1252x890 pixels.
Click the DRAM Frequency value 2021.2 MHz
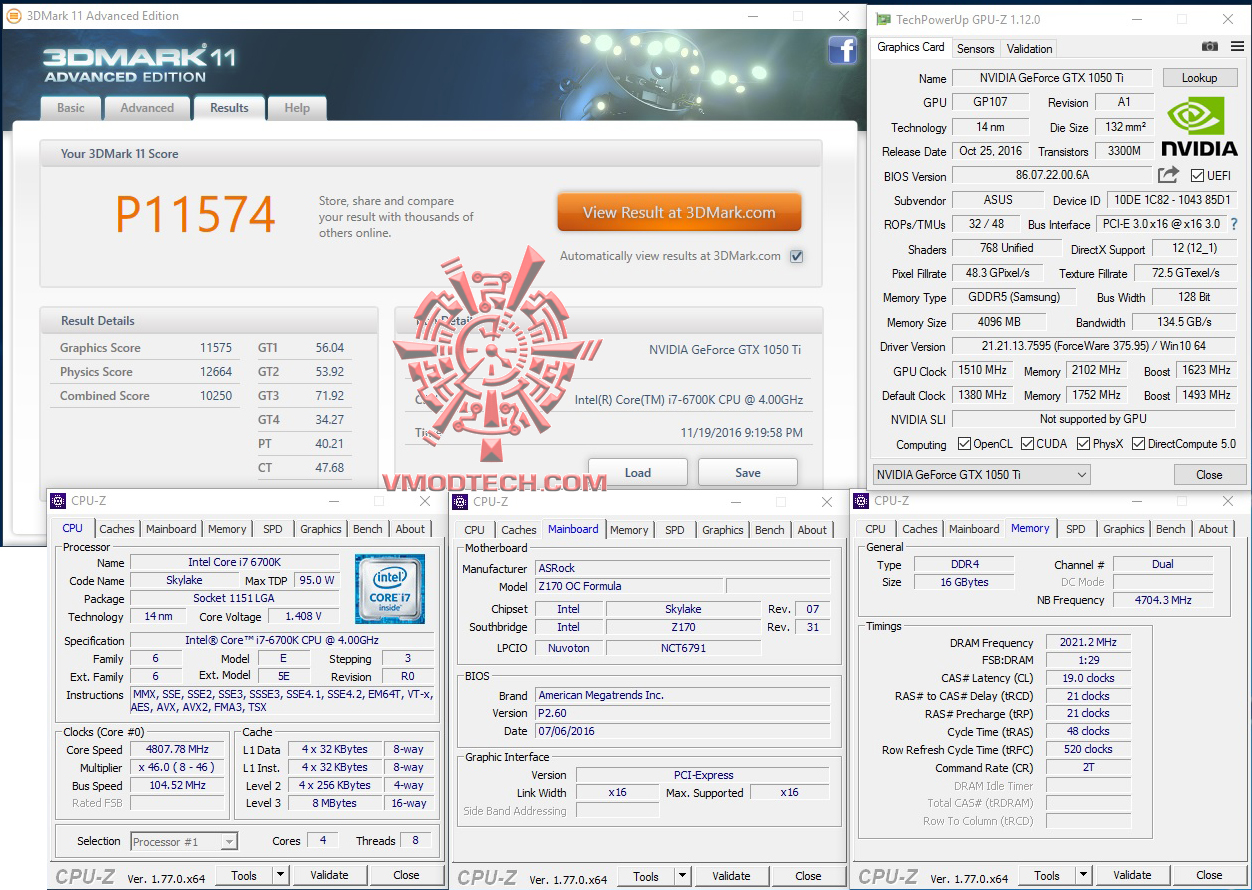coord(1088,642)
